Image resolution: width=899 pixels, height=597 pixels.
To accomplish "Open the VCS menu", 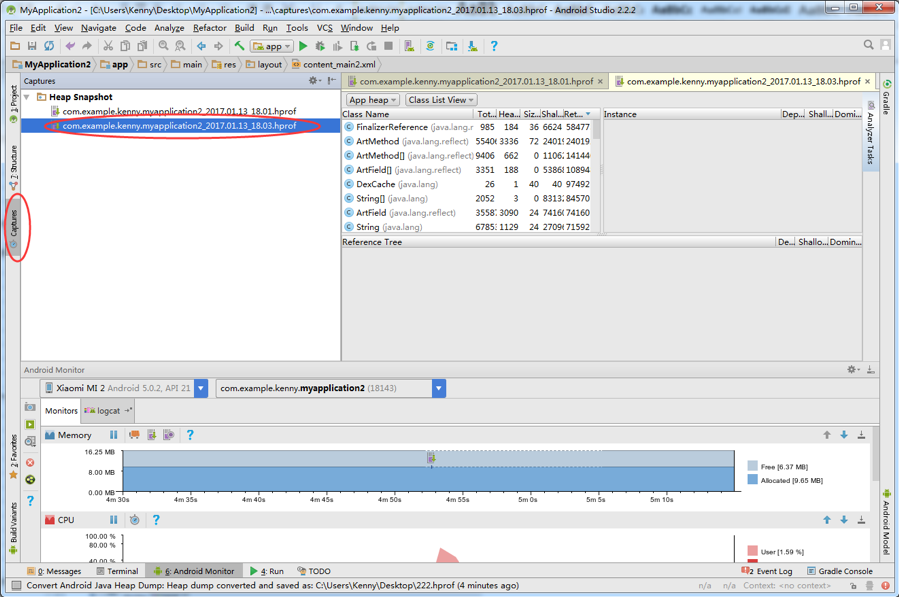I will 325,28.
